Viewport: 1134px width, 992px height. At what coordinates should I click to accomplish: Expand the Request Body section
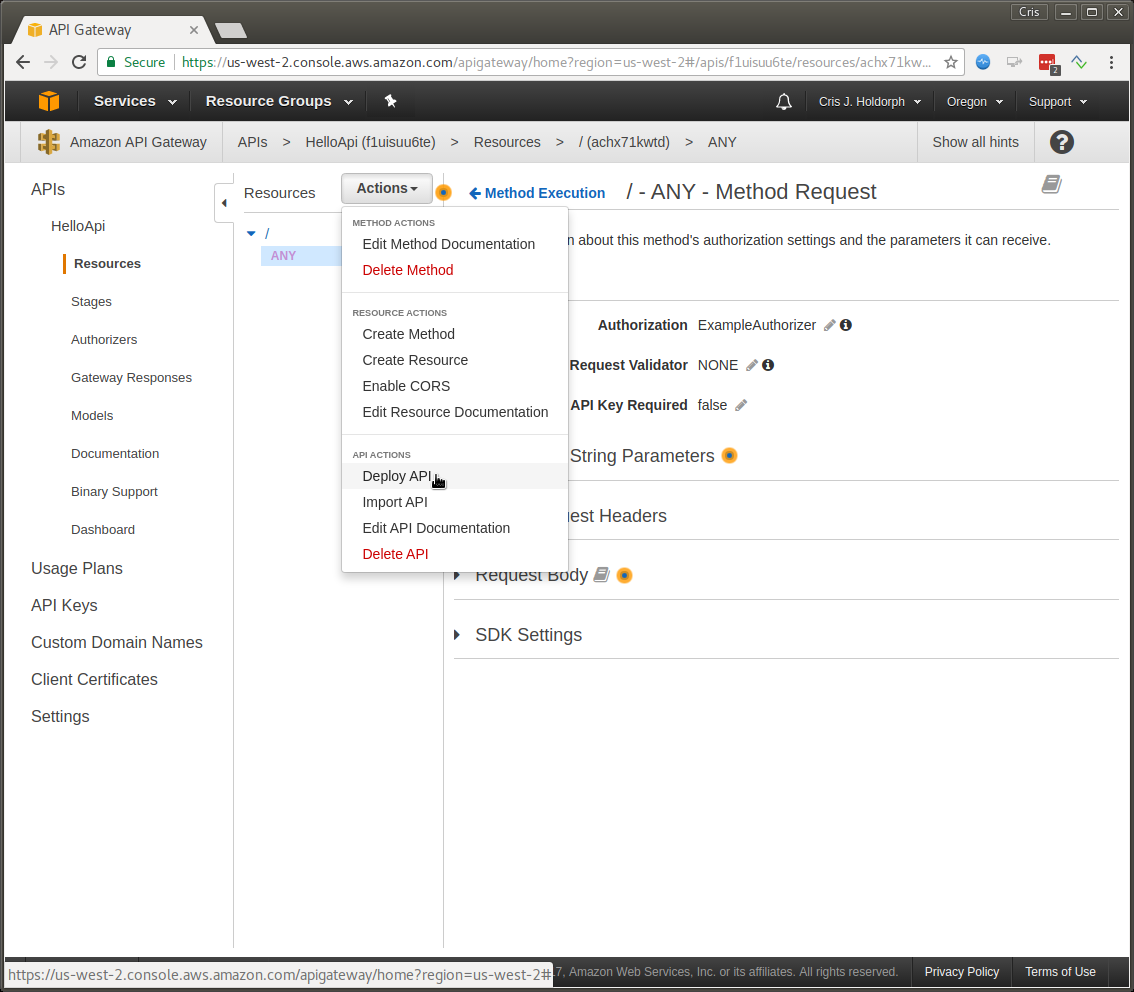(x=457, y=576)
